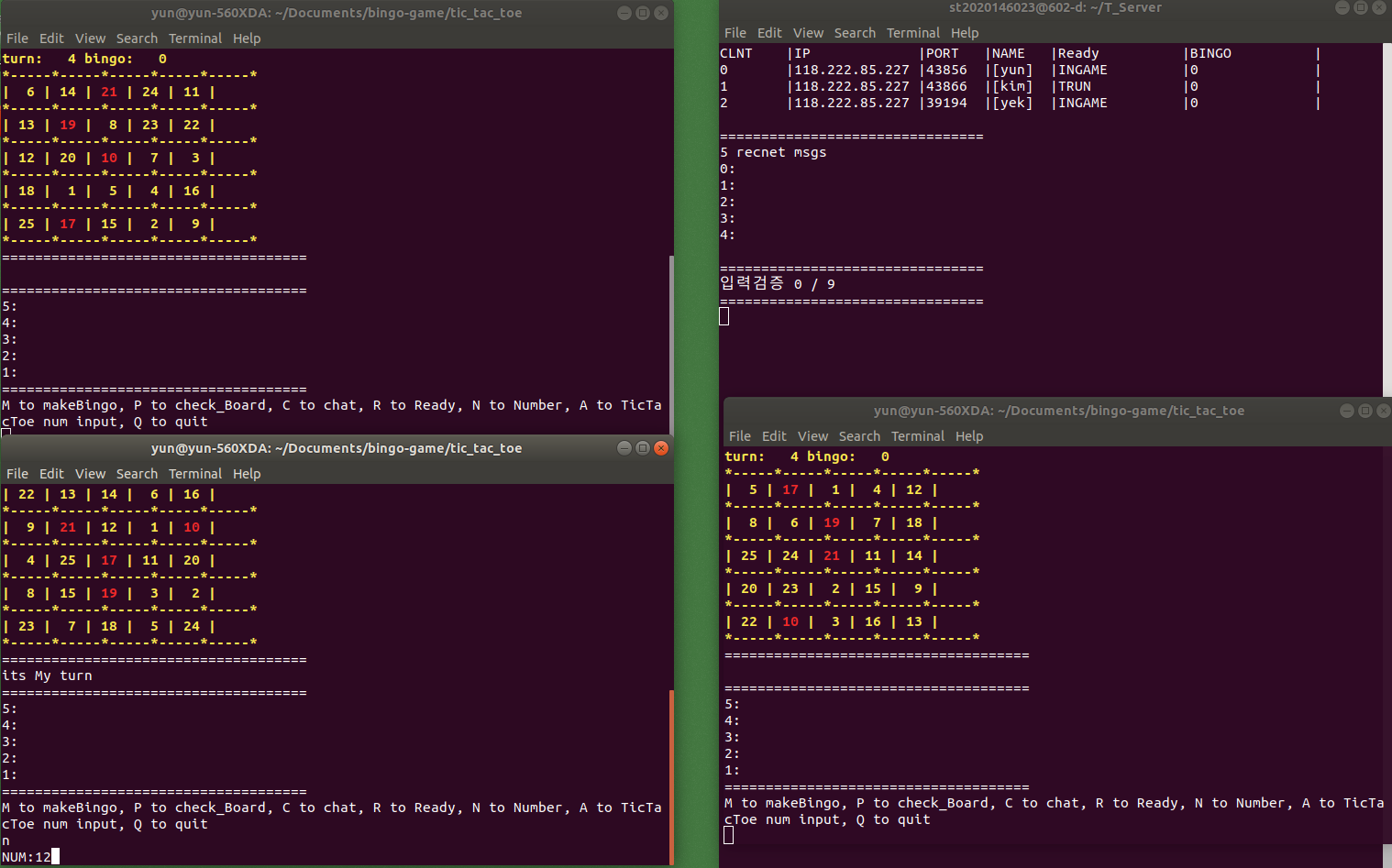Open Terminal menu in lower-right tic_tac_toe window
Screen dimensions: 1392x868
(x=918, y=436)
